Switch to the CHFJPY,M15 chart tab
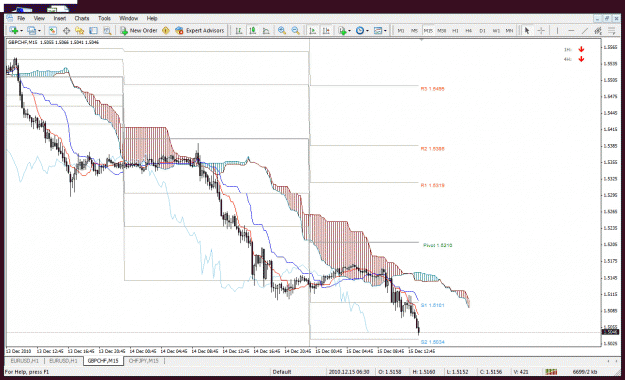This screenshot has width=625, height=380. coord(143,361)
